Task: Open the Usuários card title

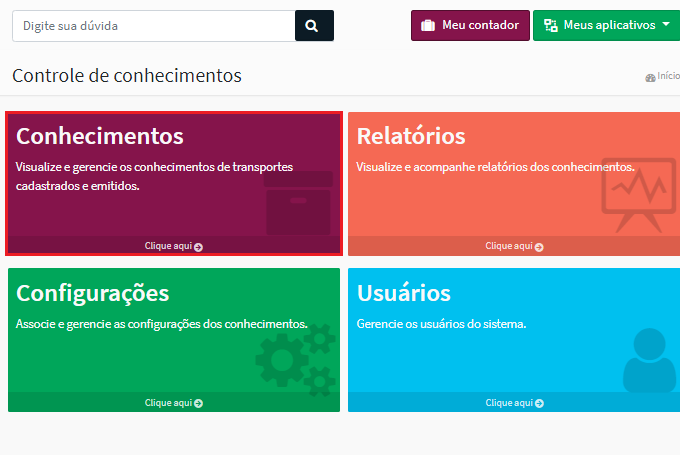Action: (404, 293)
